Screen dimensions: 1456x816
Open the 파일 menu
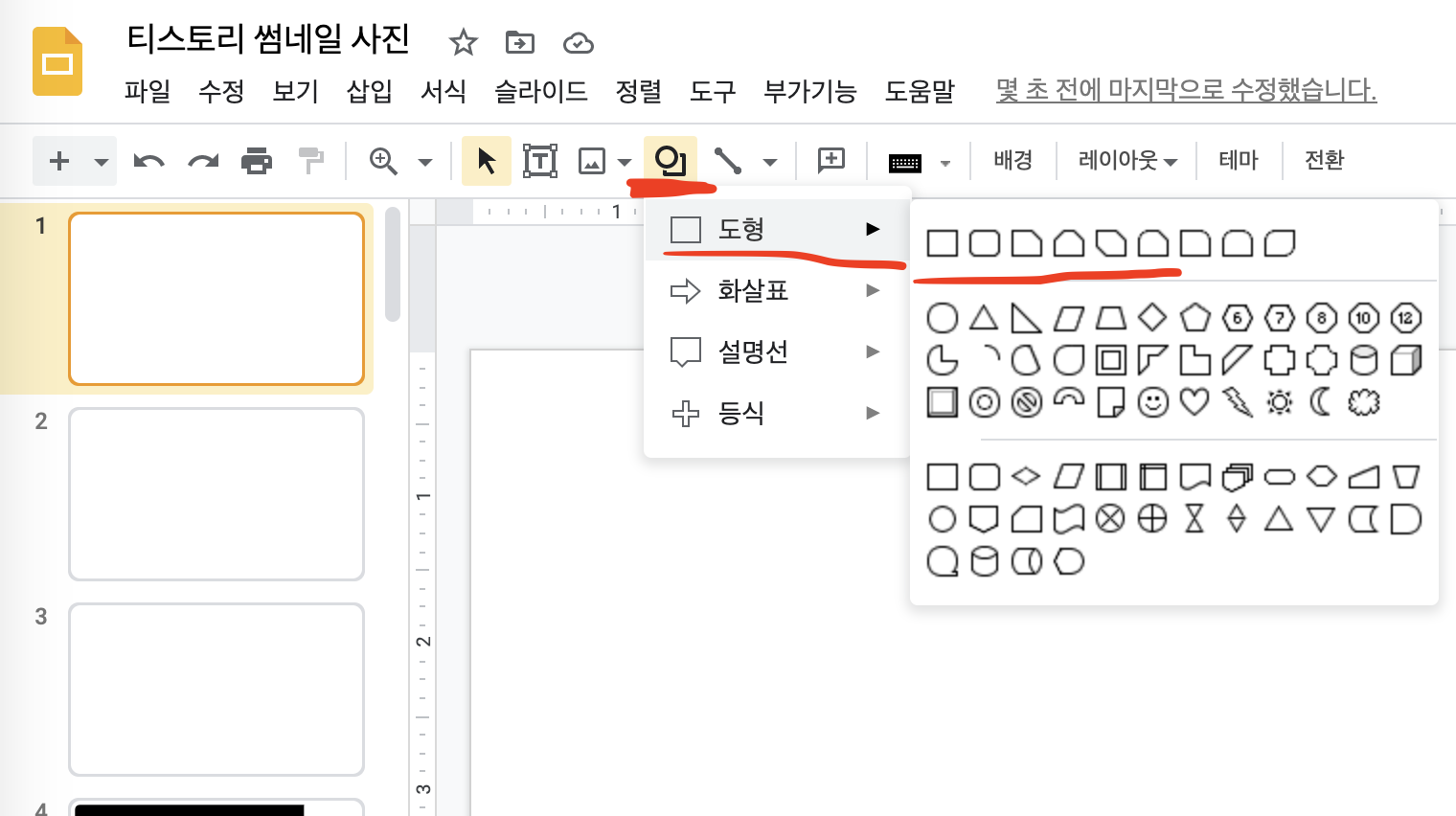(148, 91)
